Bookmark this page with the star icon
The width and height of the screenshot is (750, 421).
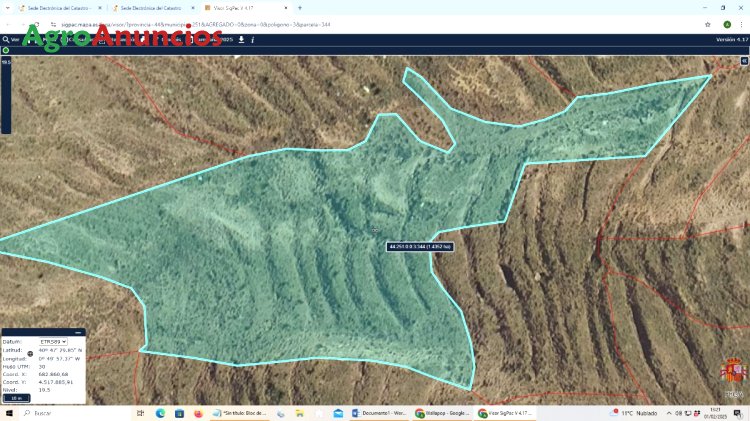click(707, 24)
